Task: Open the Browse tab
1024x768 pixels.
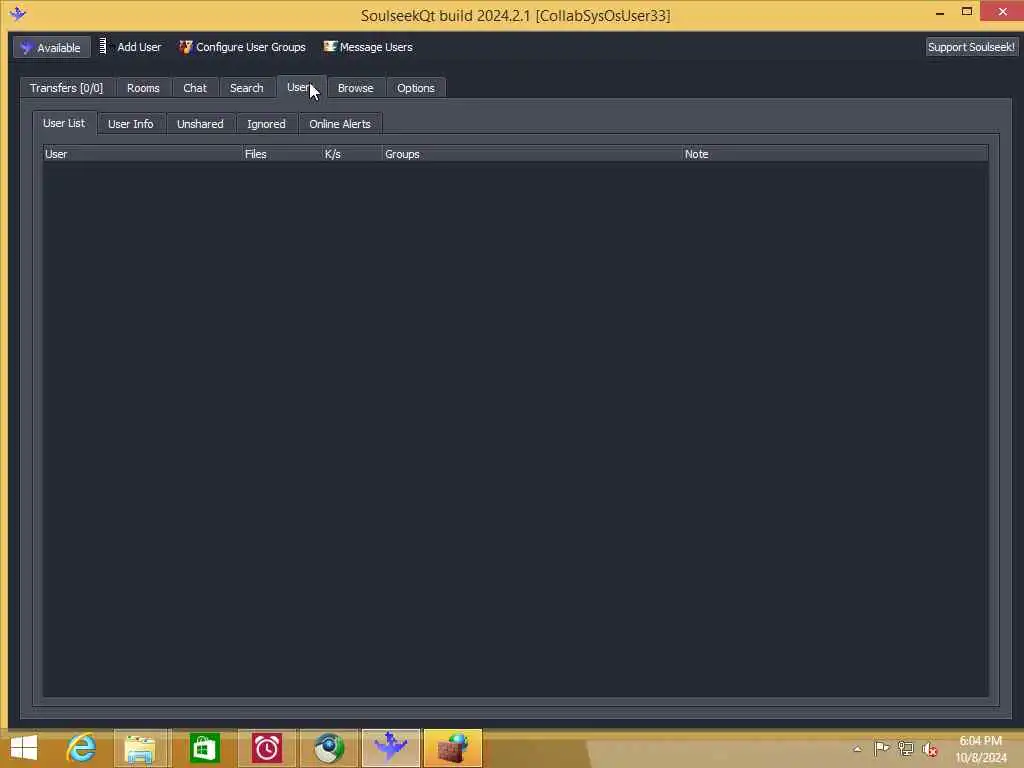Action: (x=355, y=88)
